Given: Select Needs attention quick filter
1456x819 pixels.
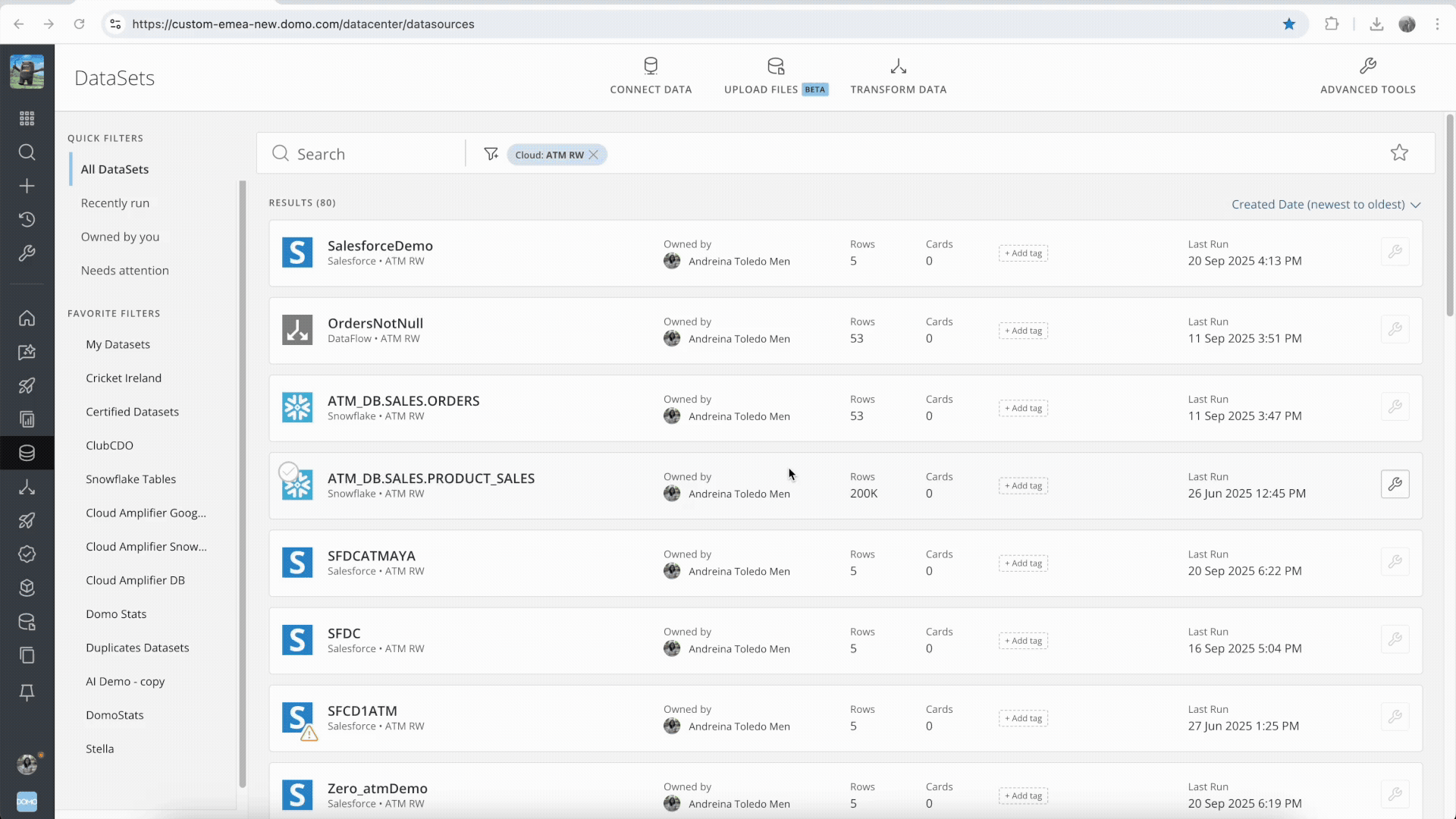Looking at the screenshot, I should [125, 271].
